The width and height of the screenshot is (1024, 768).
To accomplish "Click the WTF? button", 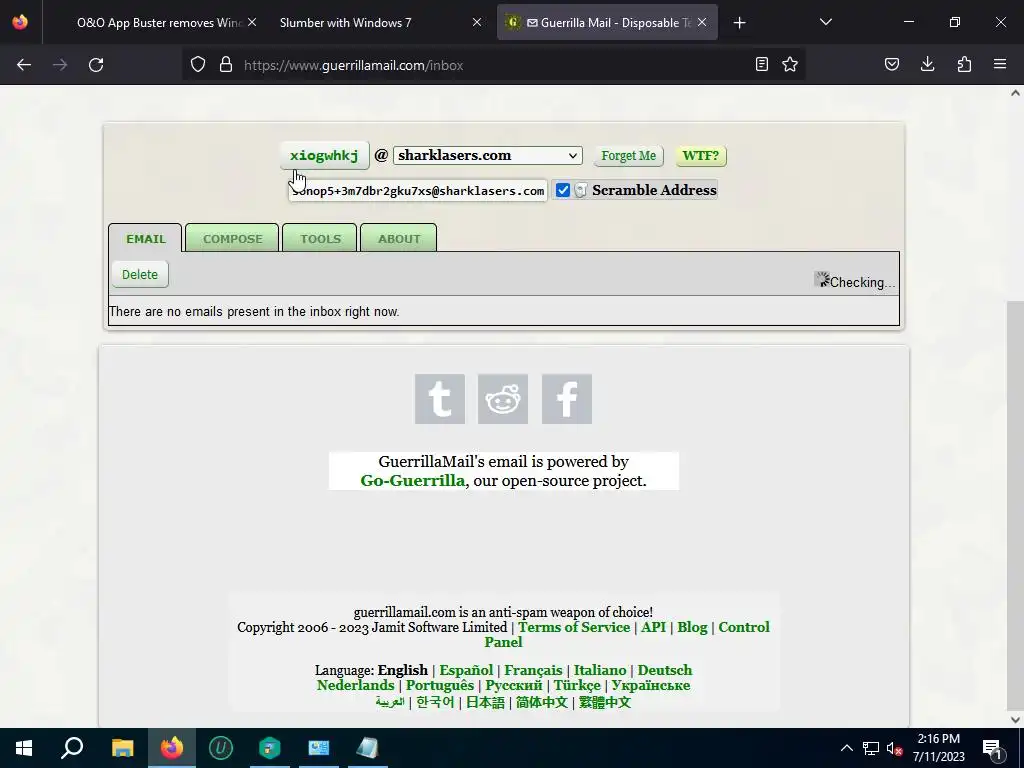I will click(x=701, y=156).
